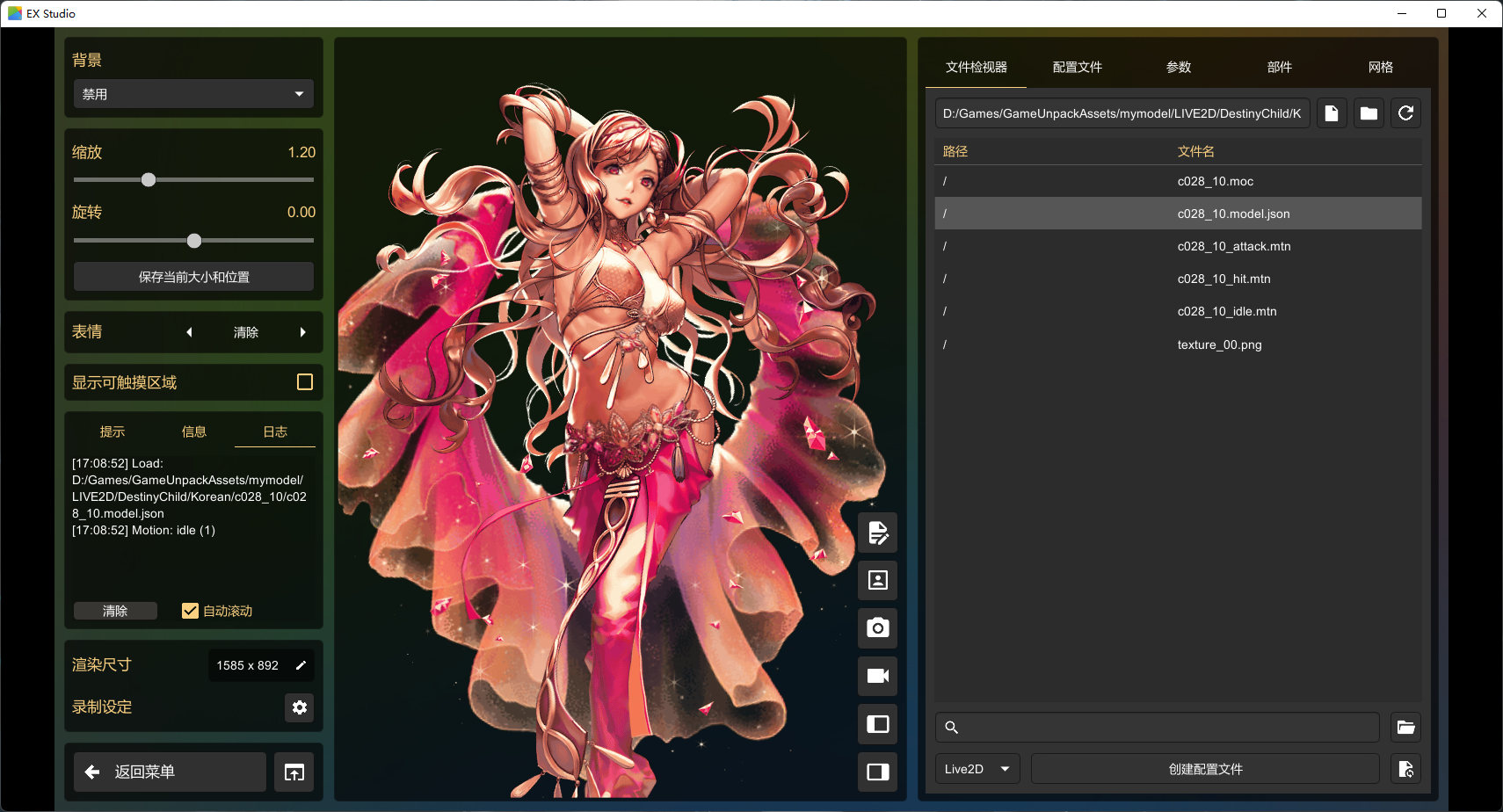Open the Live2D type dropdown
Viewport: 1503px width, 812px height.
(977, 769)
